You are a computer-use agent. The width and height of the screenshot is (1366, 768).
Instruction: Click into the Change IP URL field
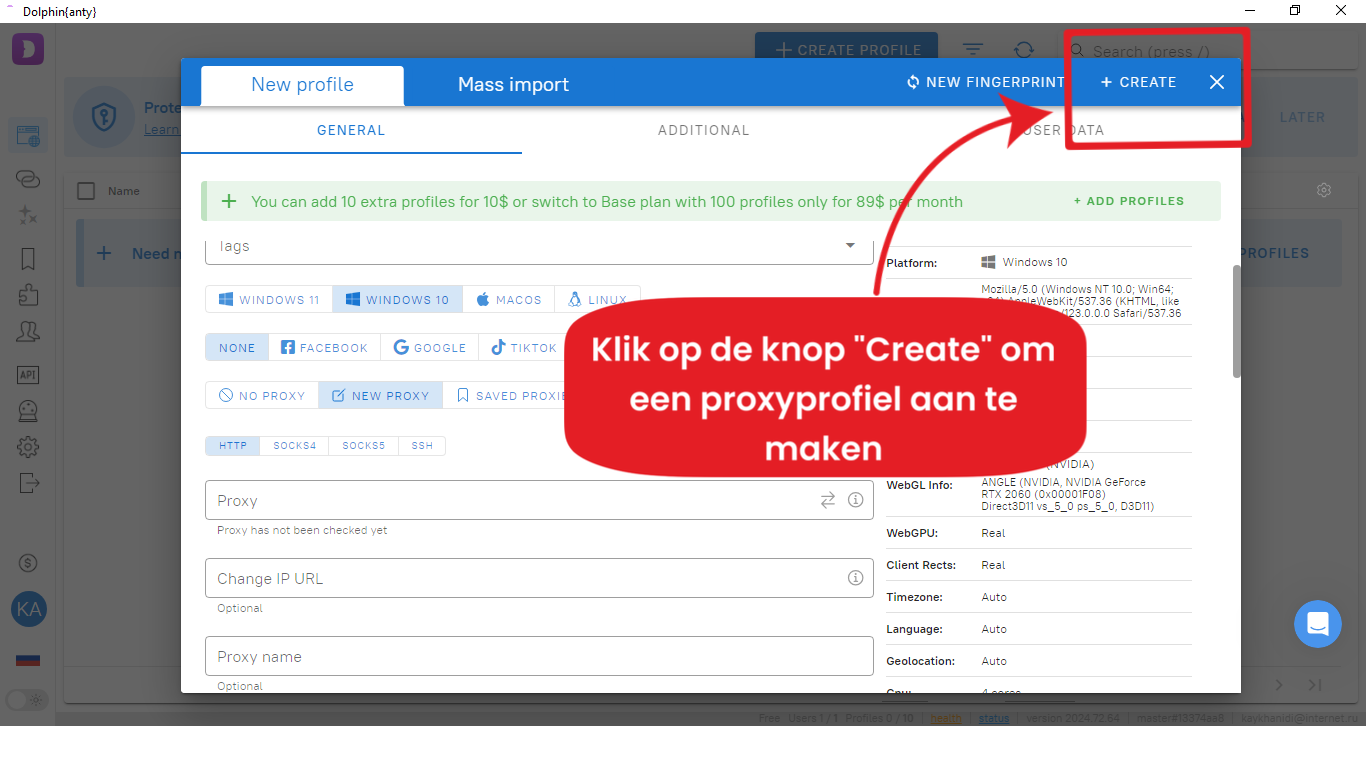tap(539, 578)
